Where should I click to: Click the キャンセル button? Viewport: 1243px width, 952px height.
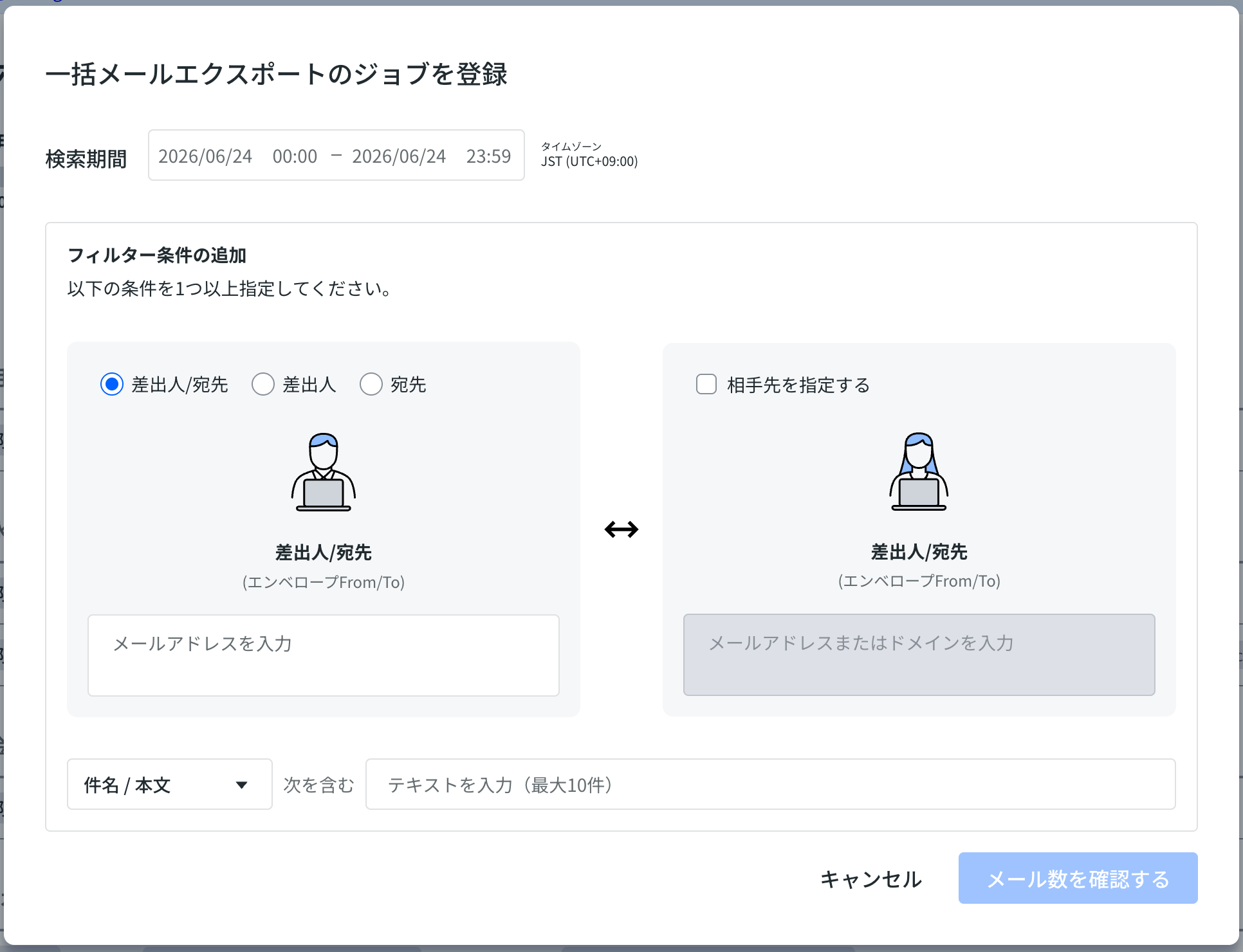871,879
